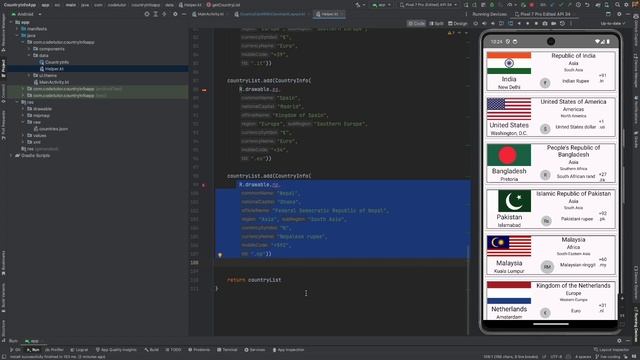Switch to Helper.kt editor tab
Image resolution: width=640 pixels, height=360 pixels.
pos(329,14)
